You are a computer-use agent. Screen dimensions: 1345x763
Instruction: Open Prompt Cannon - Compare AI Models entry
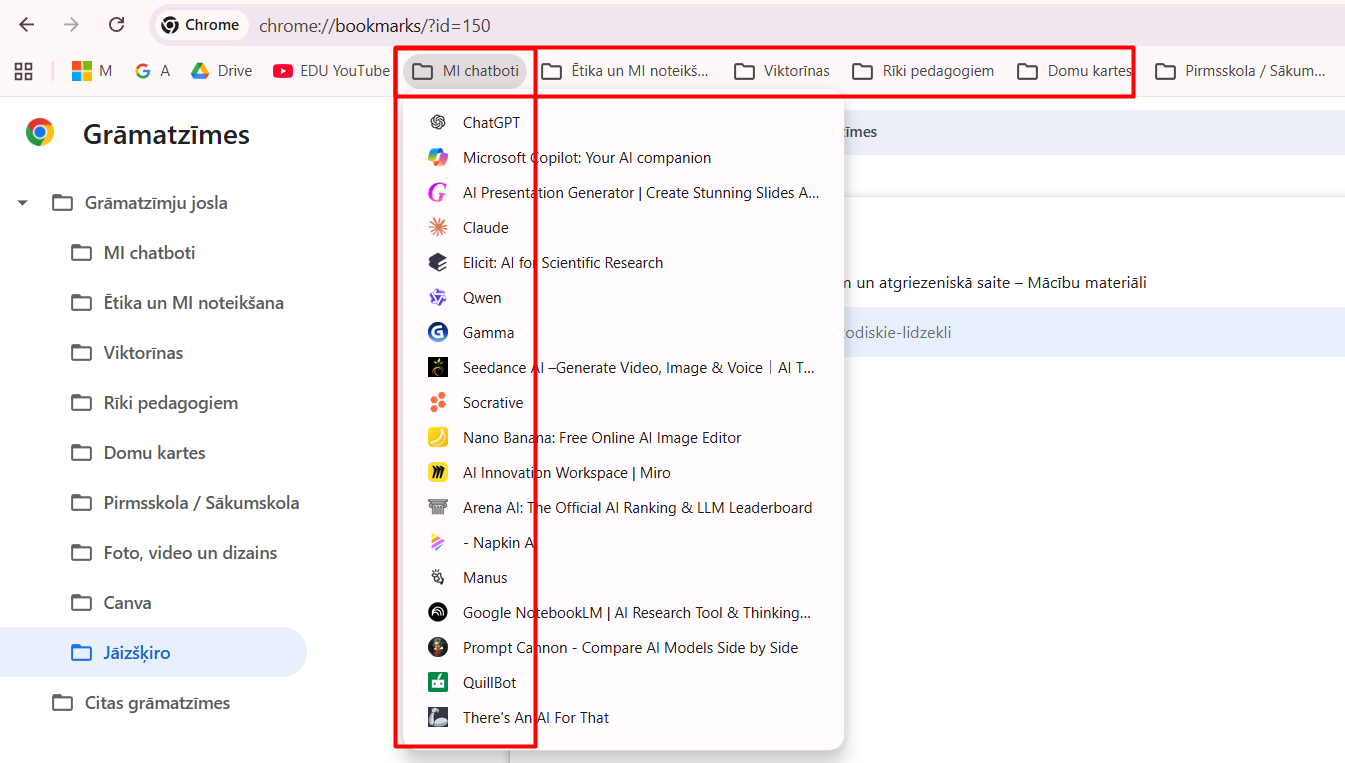coord(623,648)
